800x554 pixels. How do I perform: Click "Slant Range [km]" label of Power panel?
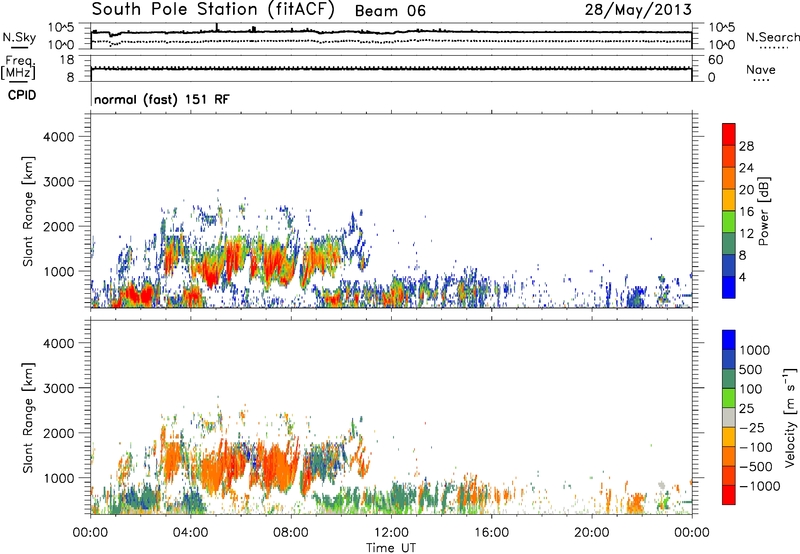click(x=28, y=211)
